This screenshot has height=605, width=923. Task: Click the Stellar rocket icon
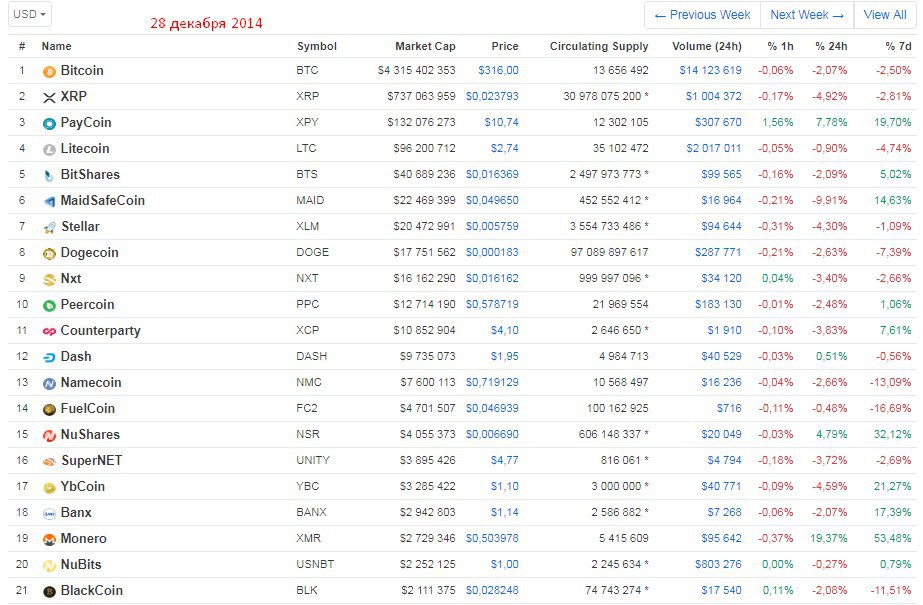click(49, 227)
